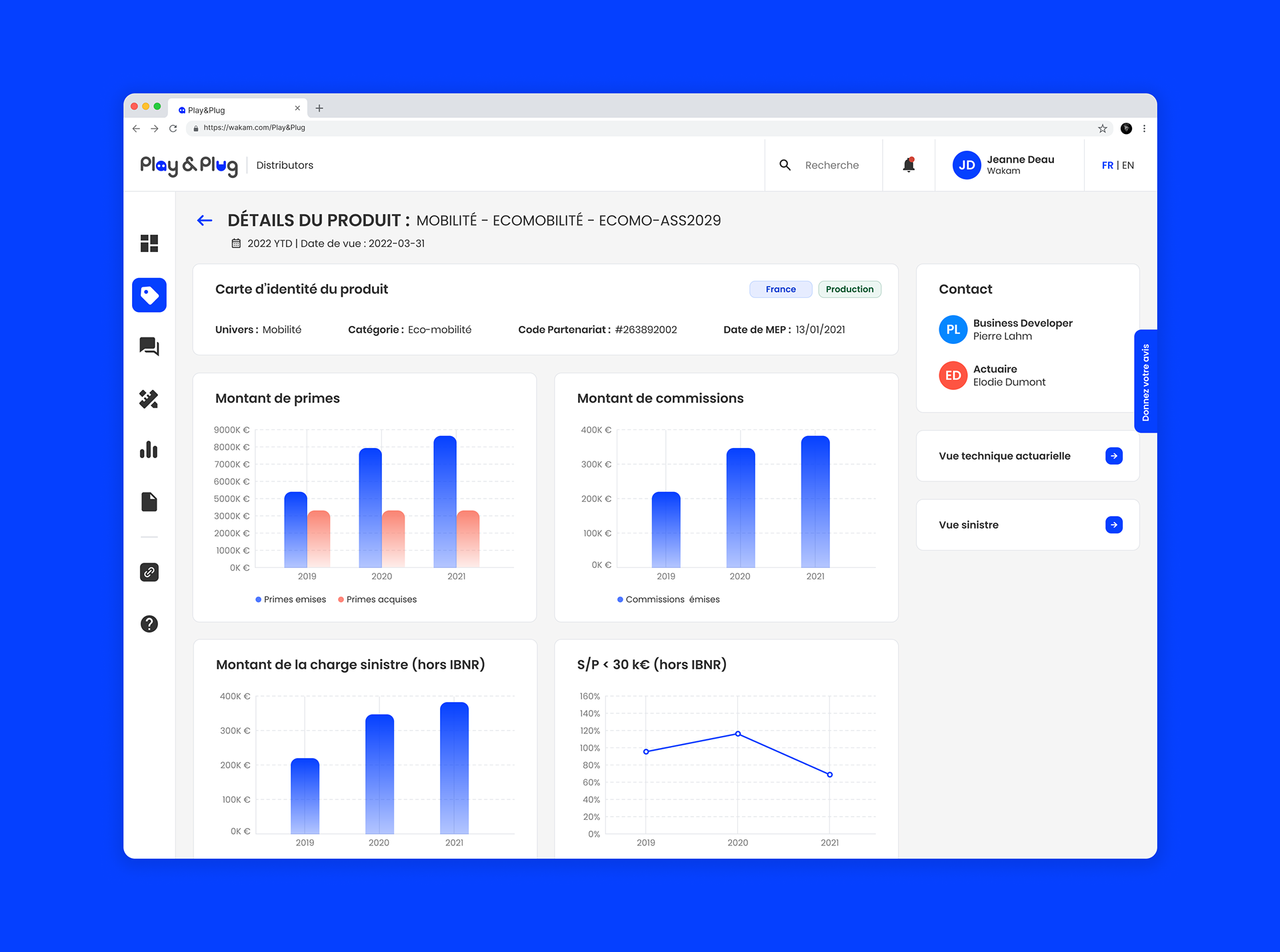Click the Donnez votre avis side button

1145,382
